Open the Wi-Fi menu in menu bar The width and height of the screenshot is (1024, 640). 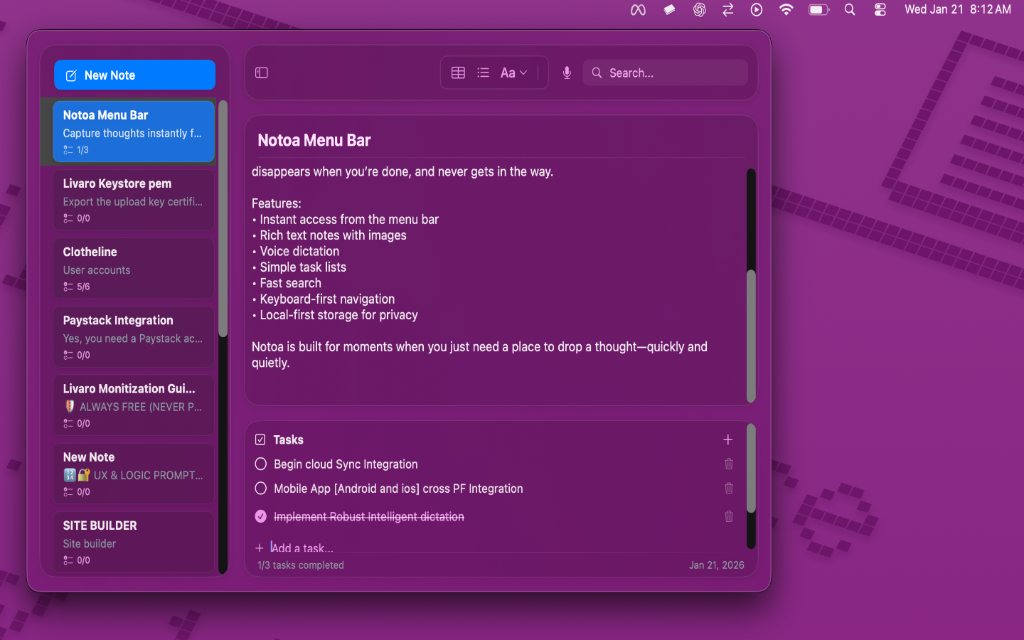(786, 10)
